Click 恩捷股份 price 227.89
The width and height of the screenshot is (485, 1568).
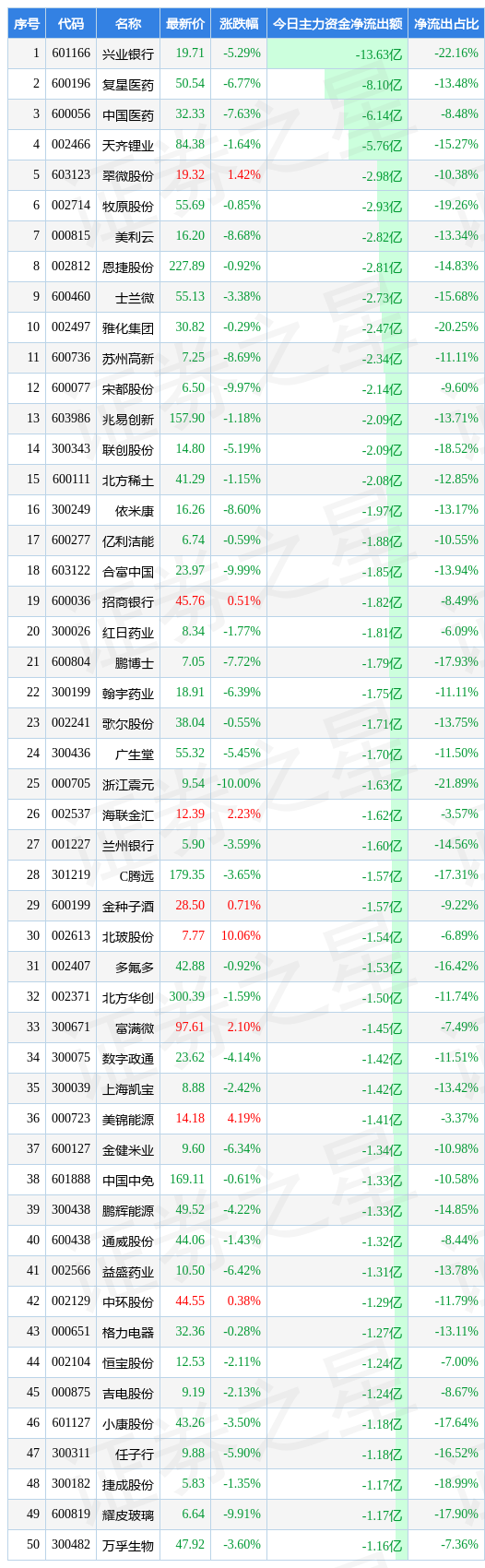(x=187, y=267)
